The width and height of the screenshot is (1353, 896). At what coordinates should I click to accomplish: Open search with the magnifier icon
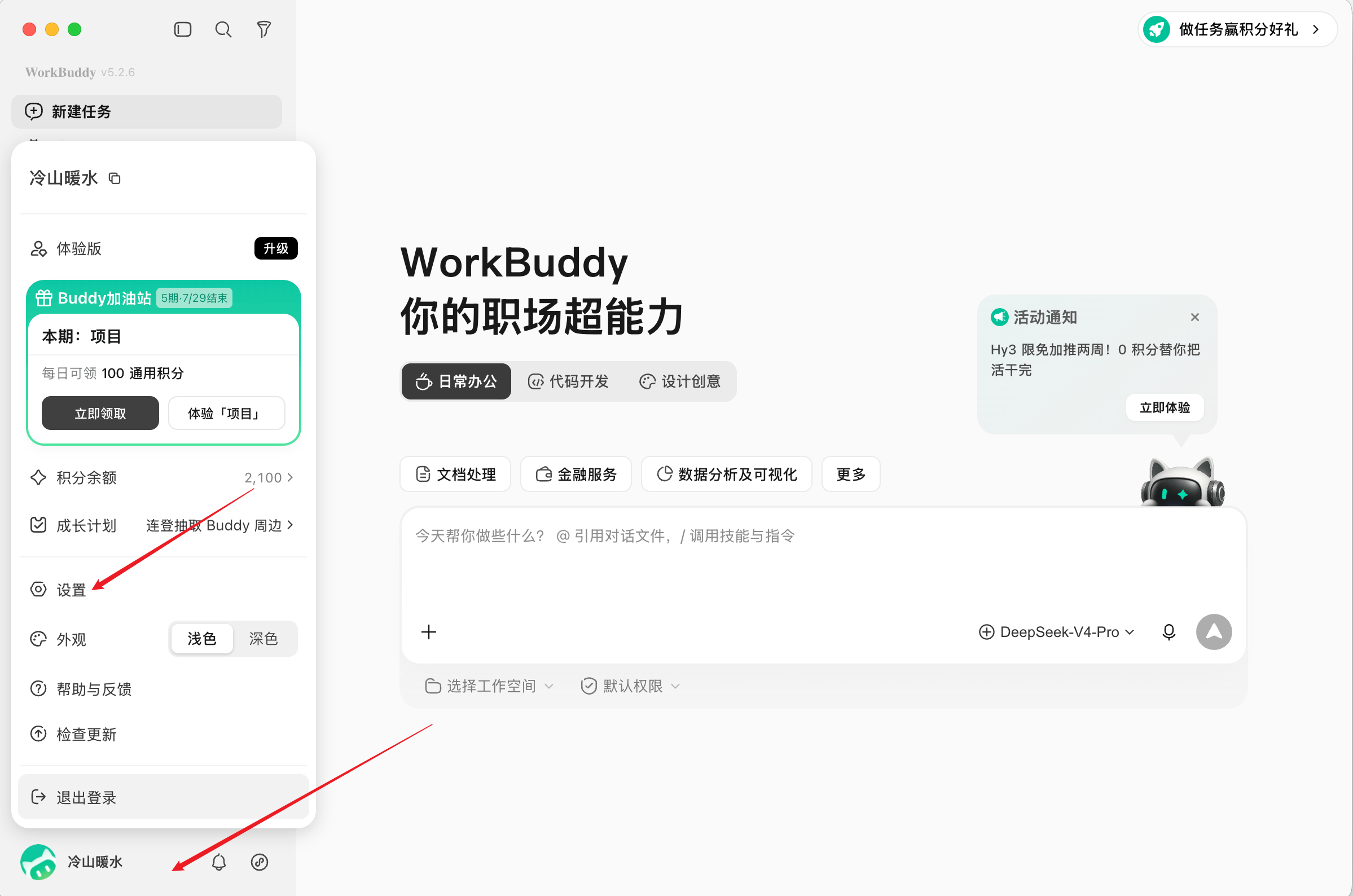(x=223, y=29)
